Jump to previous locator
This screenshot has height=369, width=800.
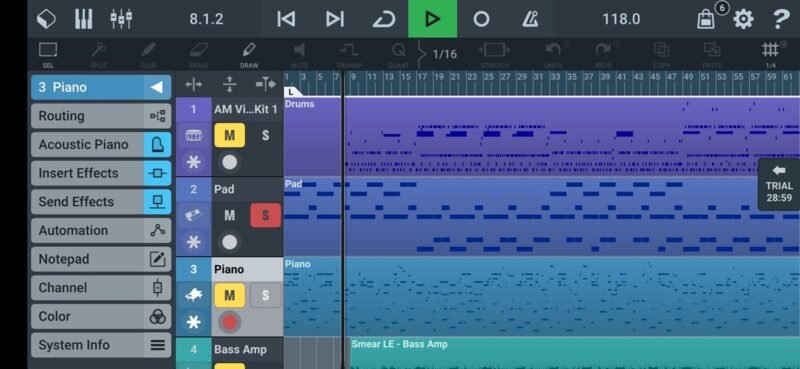(x=286, y=19)
